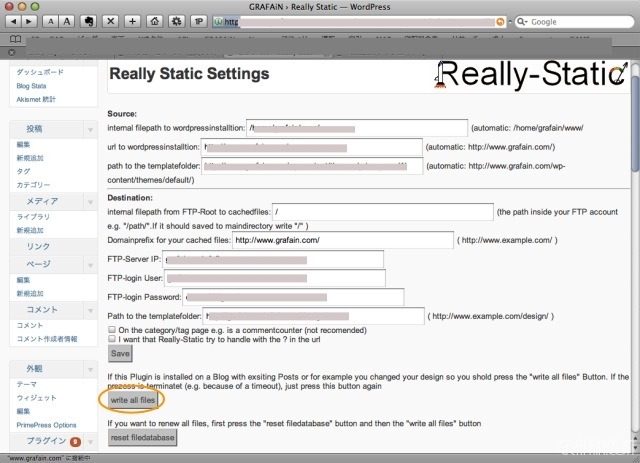The height and width of the screenshot is (463, 640).
Task: Open 編集 under the ページ section
Action: pos(23,280)
